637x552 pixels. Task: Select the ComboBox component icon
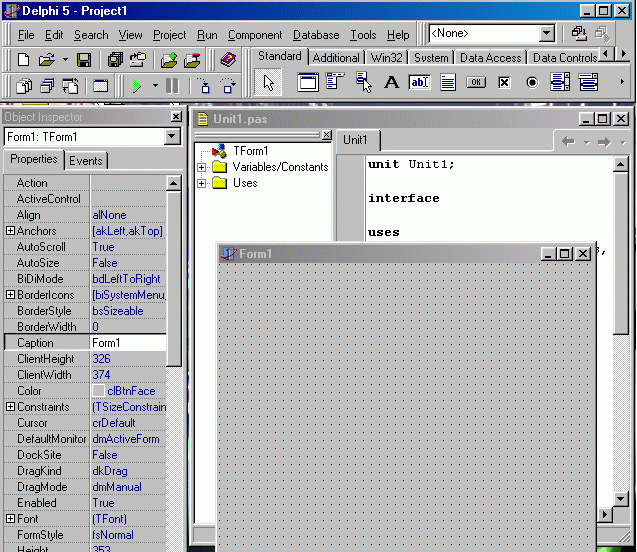tap(588, 82)
